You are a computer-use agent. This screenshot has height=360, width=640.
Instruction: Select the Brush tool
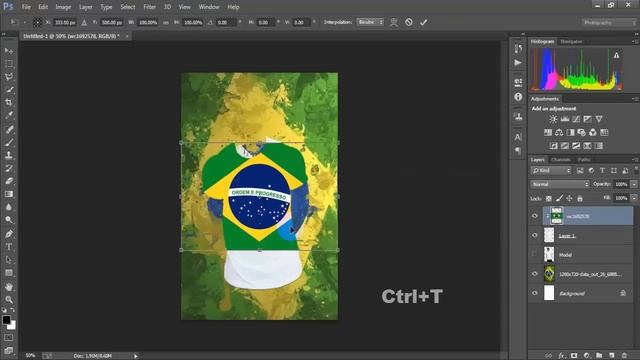click(x=9, y=142)
